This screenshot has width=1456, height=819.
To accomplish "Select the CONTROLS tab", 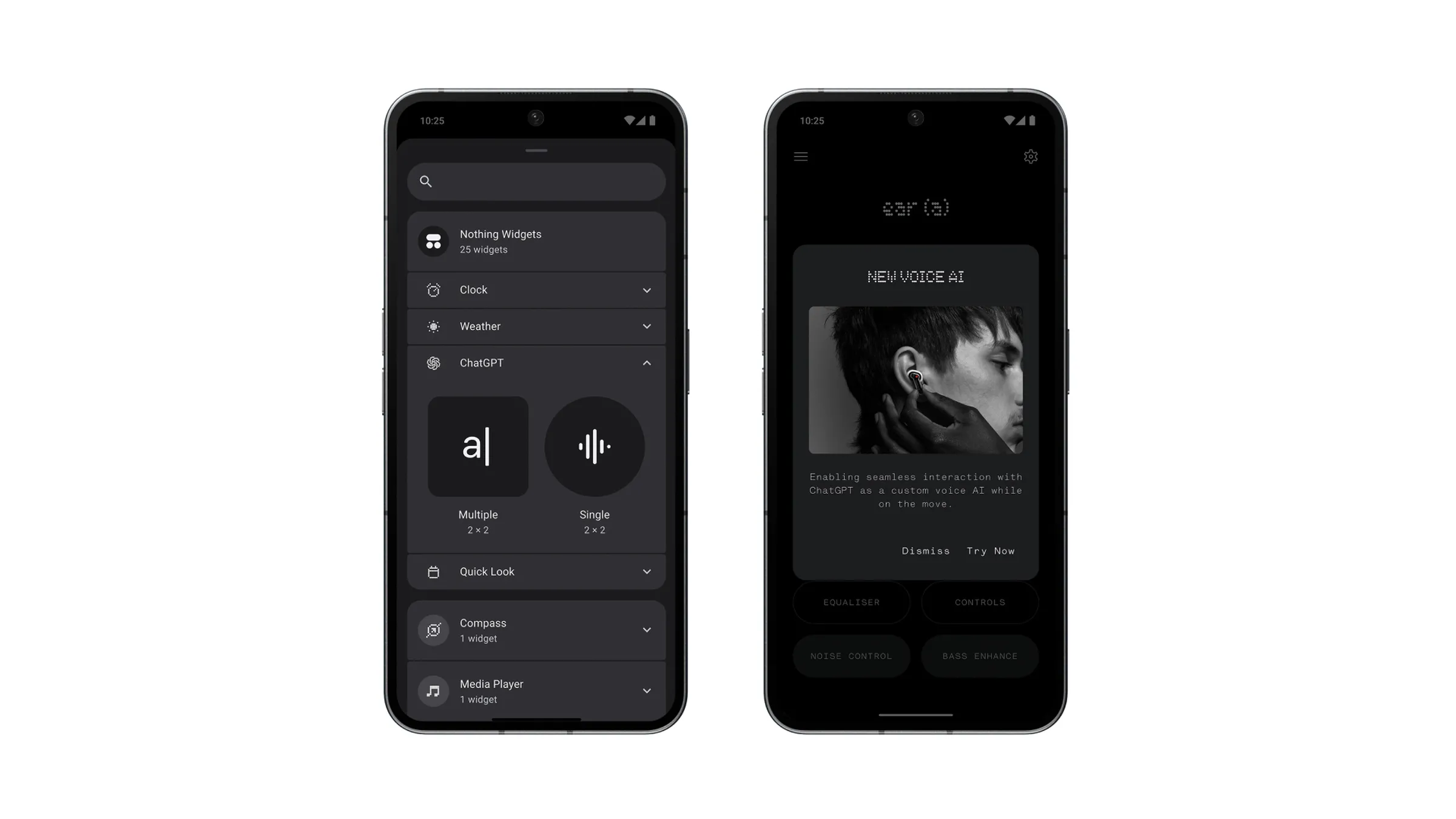I will point(980,601).
